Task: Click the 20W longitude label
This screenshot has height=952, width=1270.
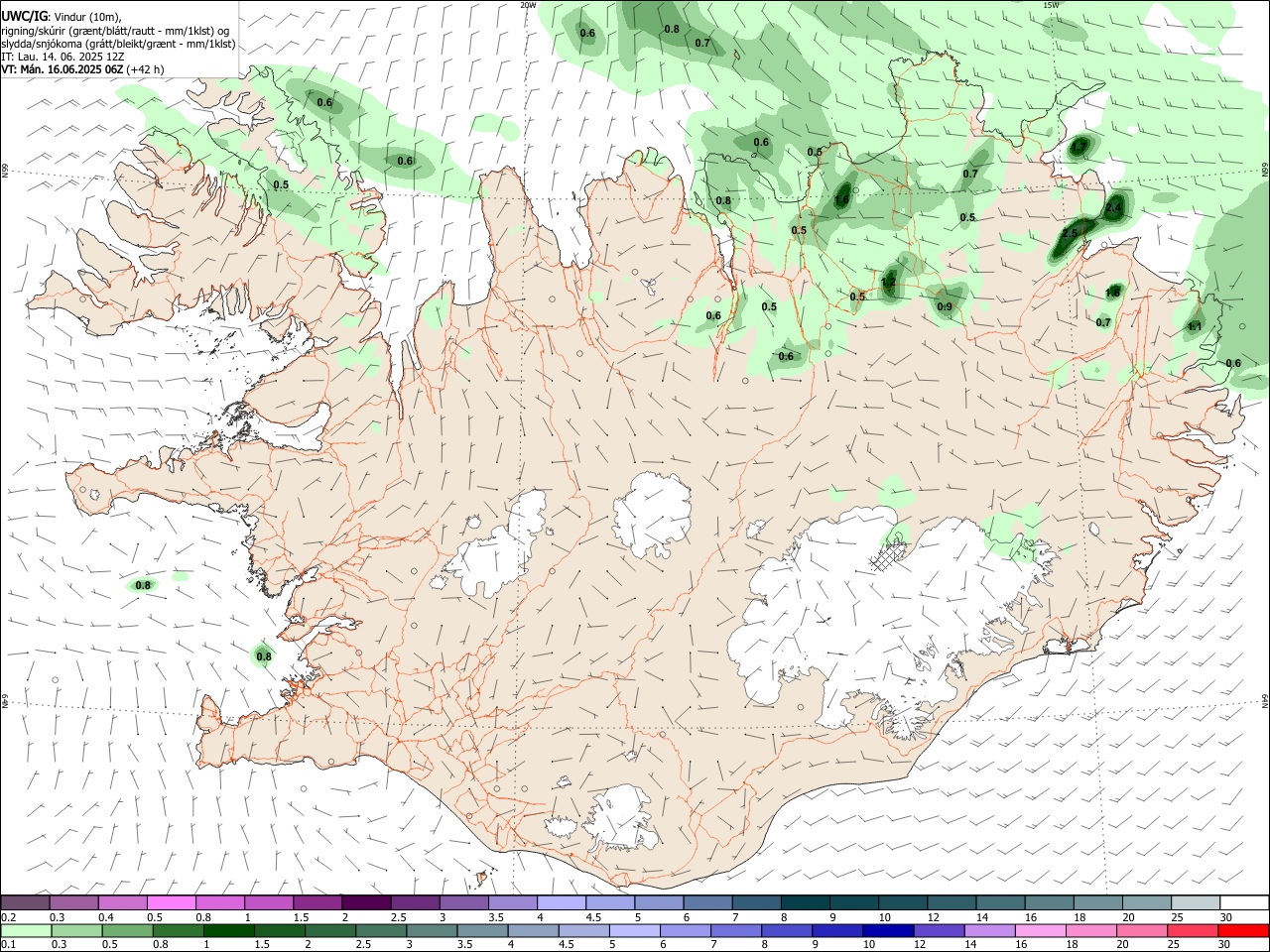Action: click(529, 5)
